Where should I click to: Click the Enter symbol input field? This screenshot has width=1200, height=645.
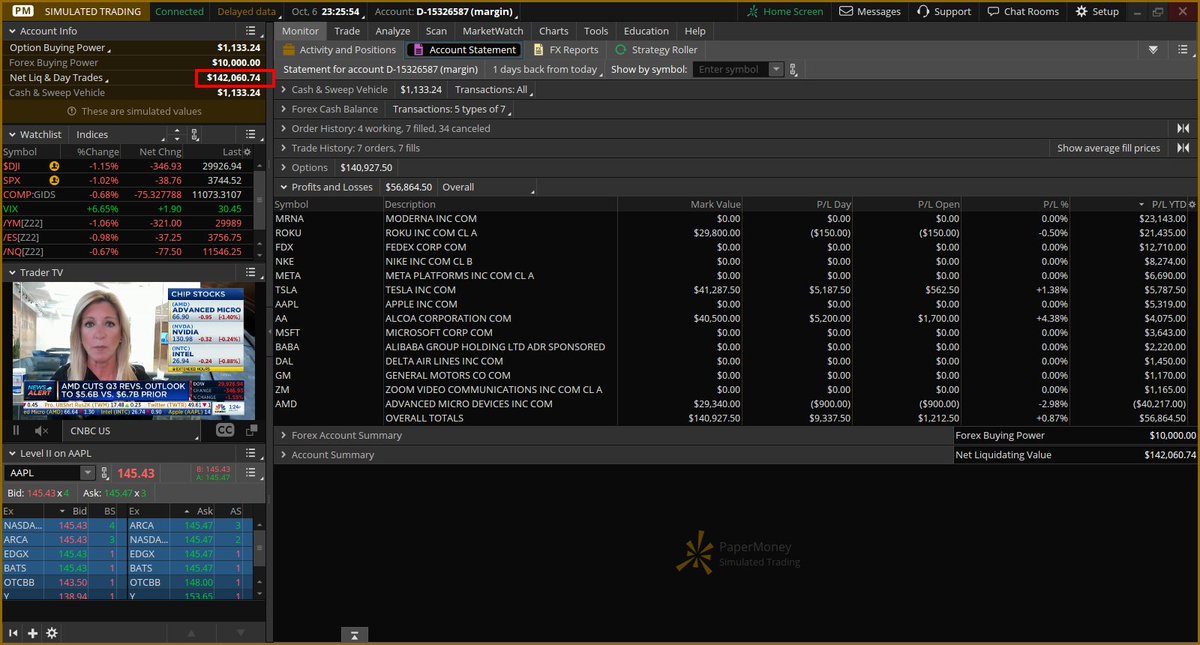tap(731, 70)
